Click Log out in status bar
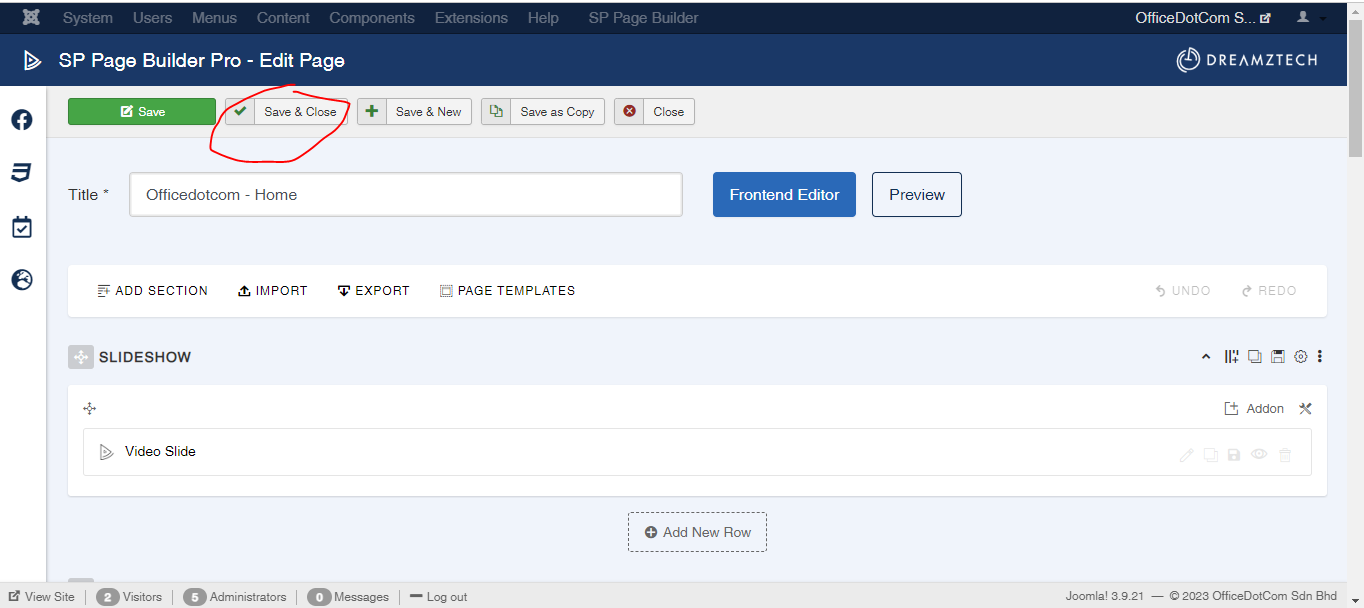 pyautogui.click(x=439, y=597)
